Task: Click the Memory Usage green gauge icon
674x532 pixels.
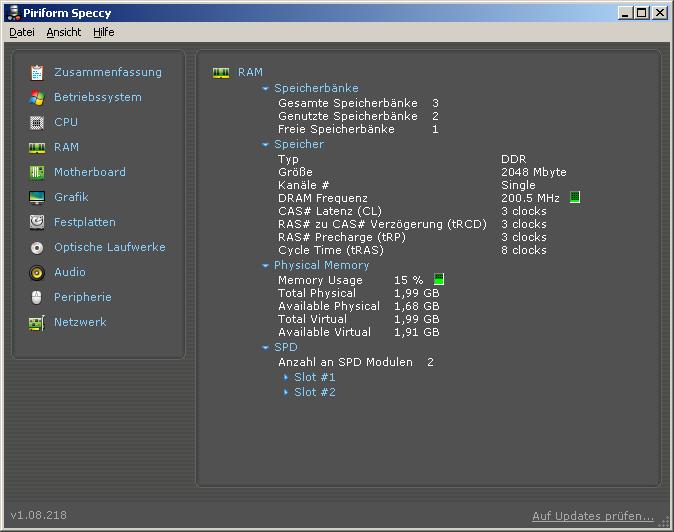Action: click(x=439, y=279)
